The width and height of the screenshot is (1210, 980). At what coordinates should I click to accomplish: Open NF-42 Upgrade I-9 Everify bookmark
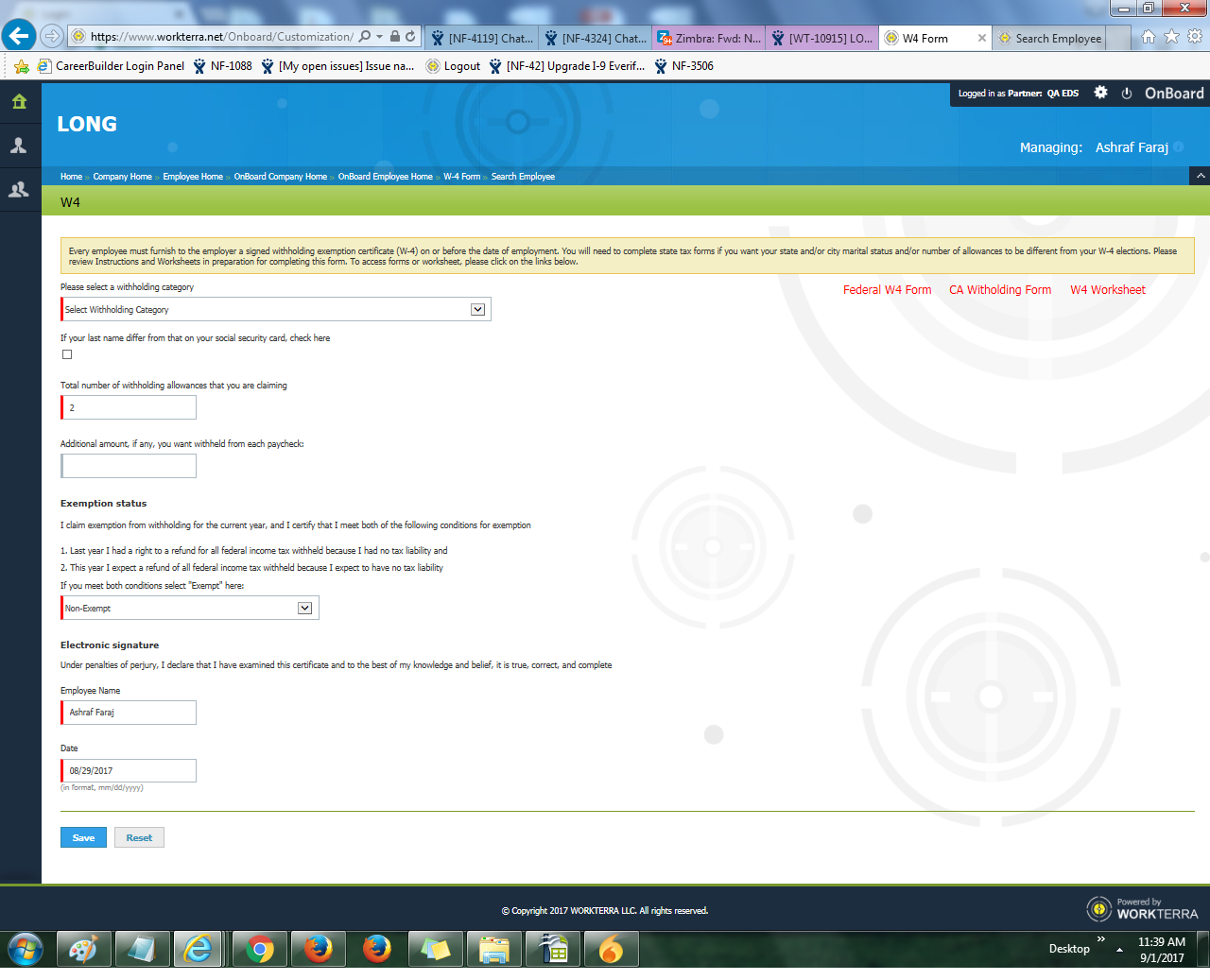pyautogui.click(x=567, y=66)
